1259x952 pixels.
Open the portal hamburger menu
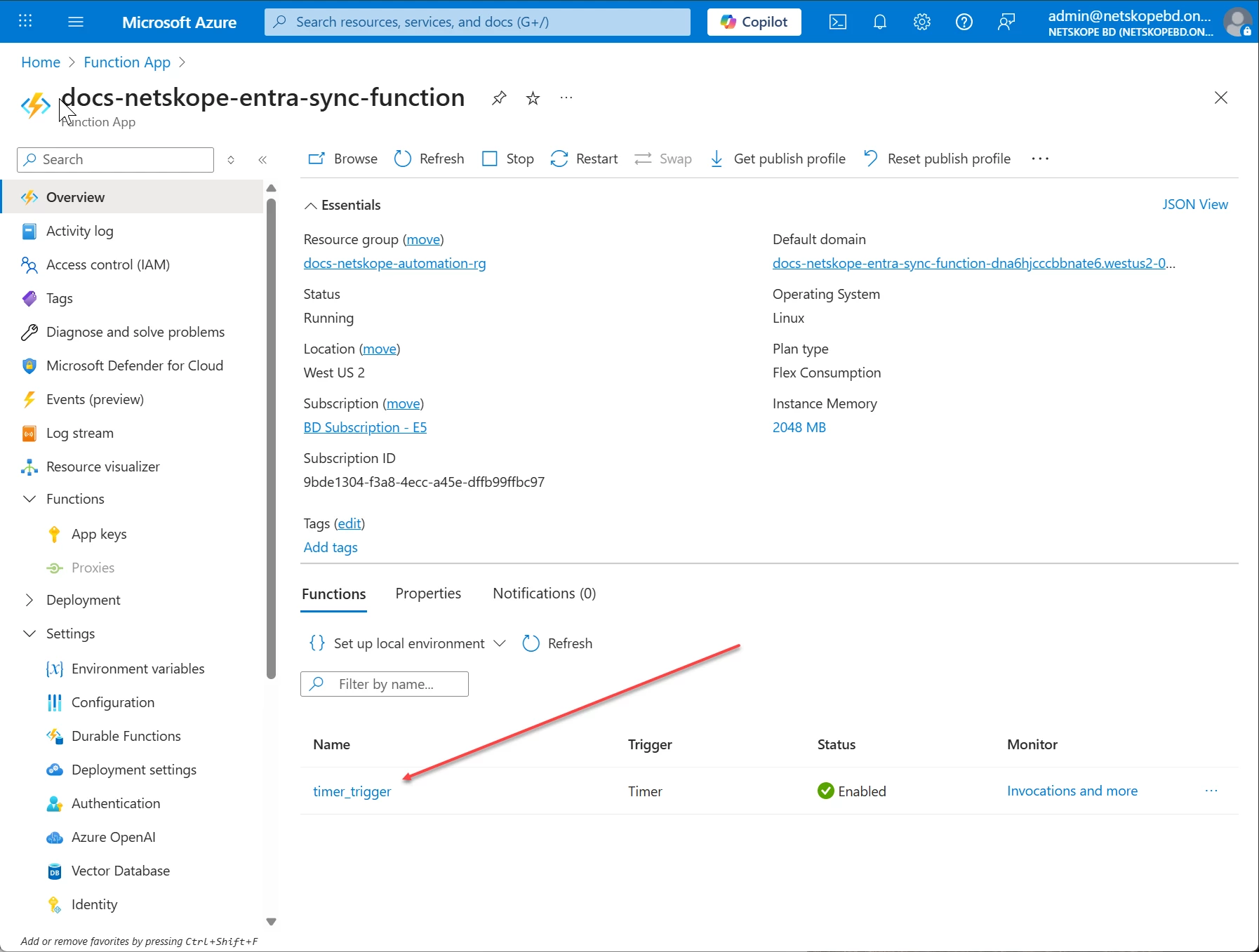[76, 22]
